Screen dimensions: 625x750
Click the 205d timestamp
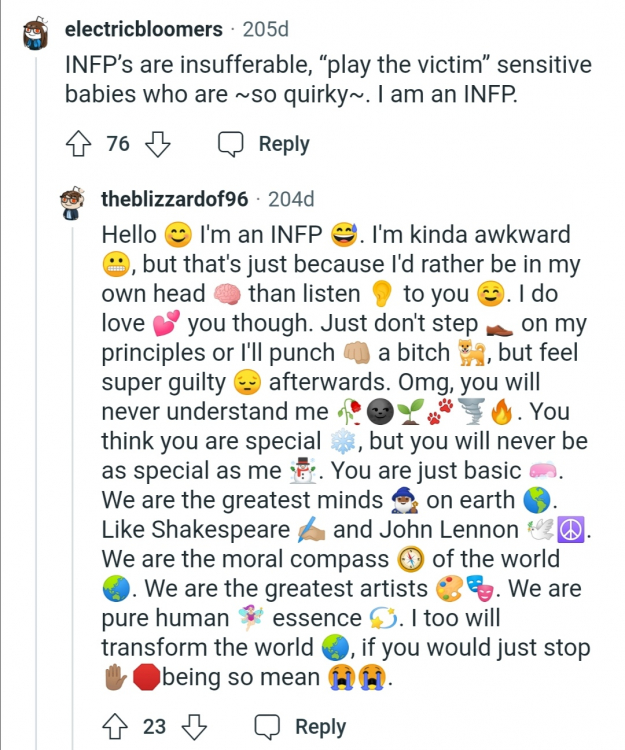pyautogui.click(x=264, y=30)
